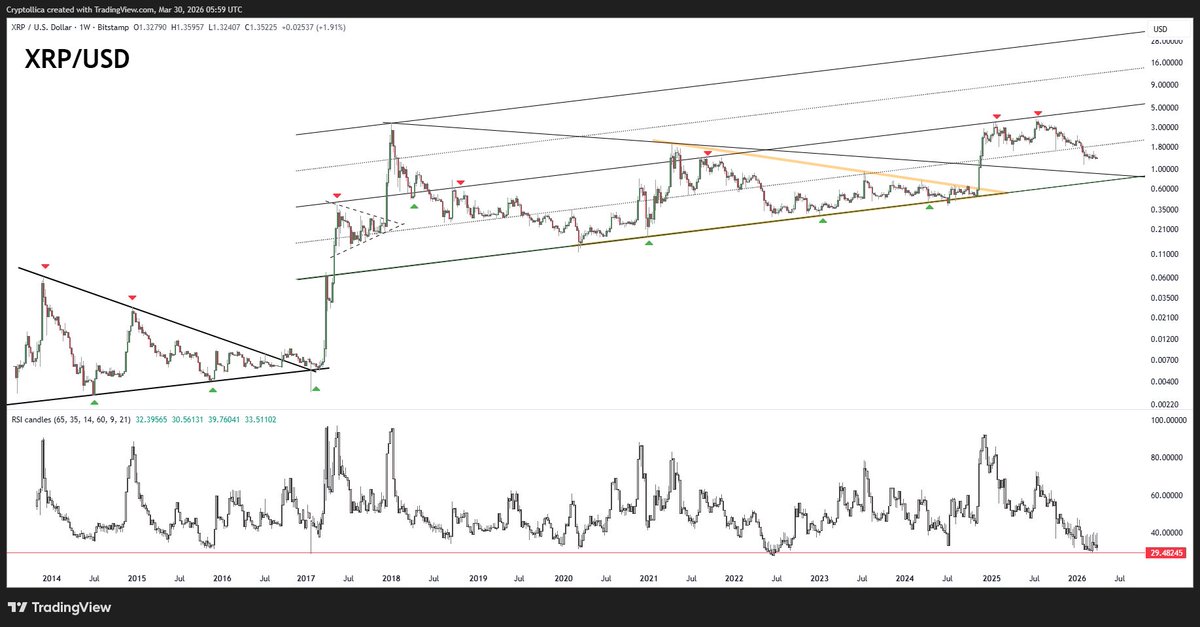
Task: Click the TradingView logo at bottom left
Action: 60,606
